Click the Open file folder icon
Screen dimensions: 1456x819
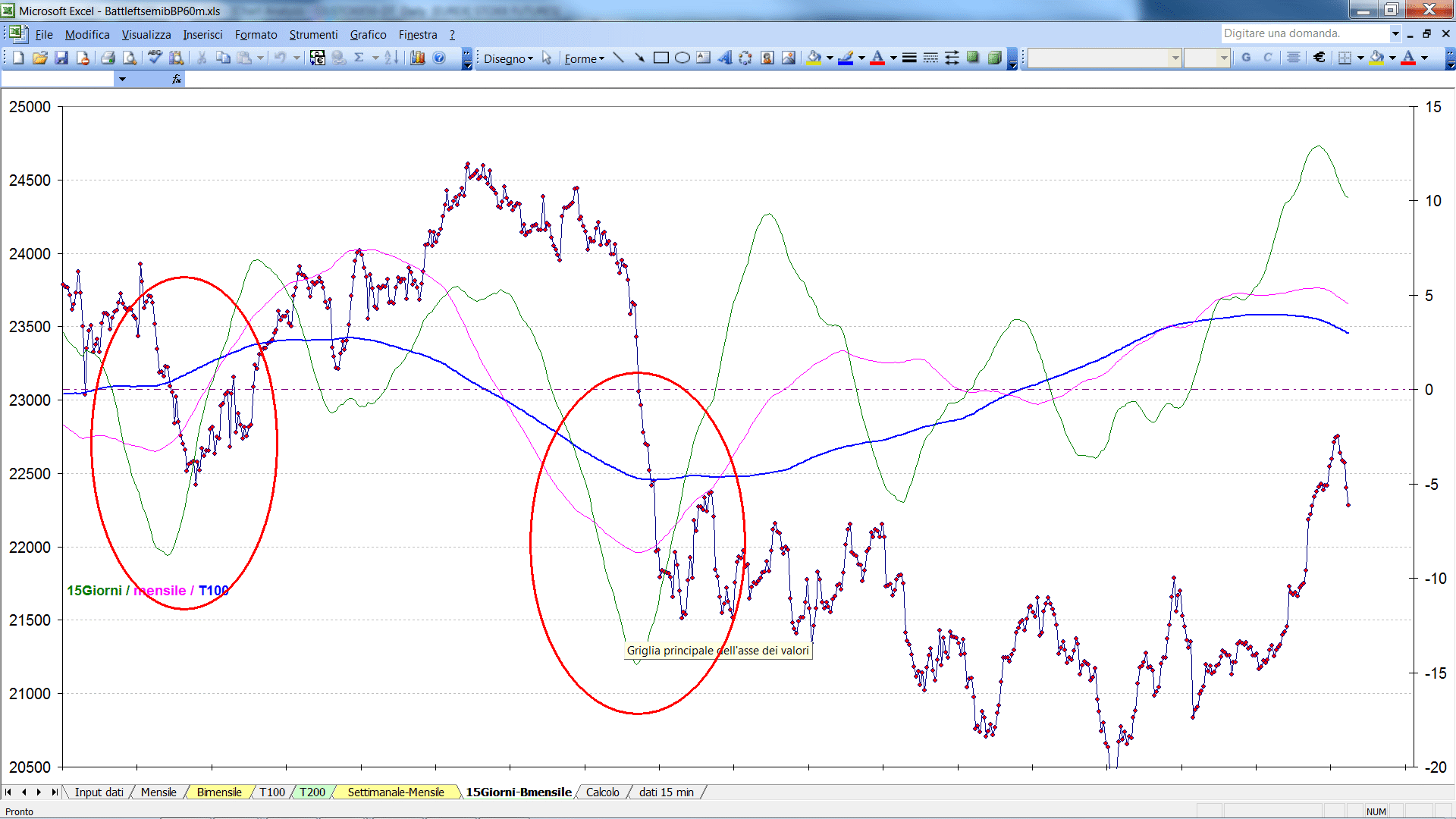40,58
